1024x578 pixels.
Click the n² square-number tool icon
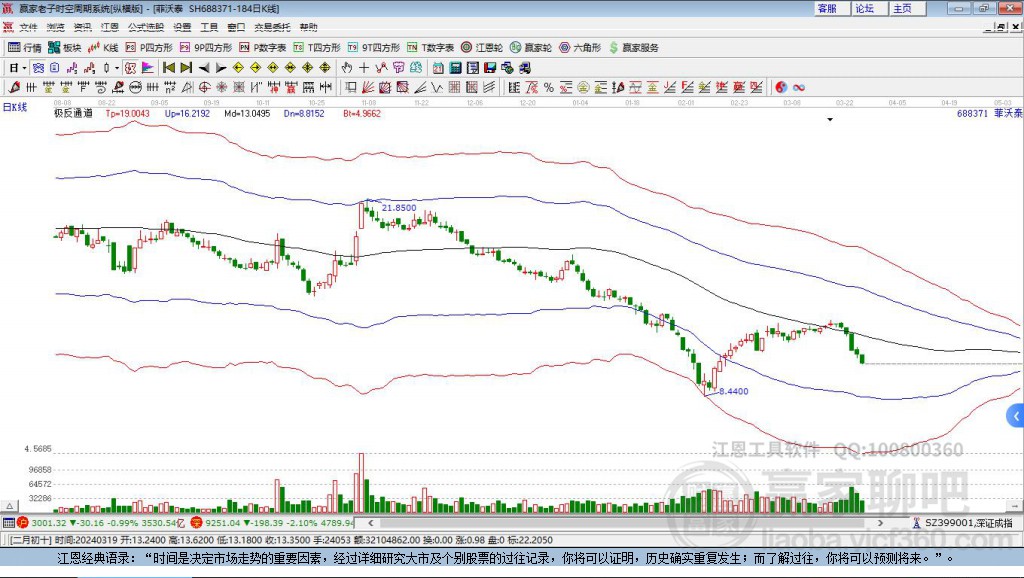coord(170,87)
